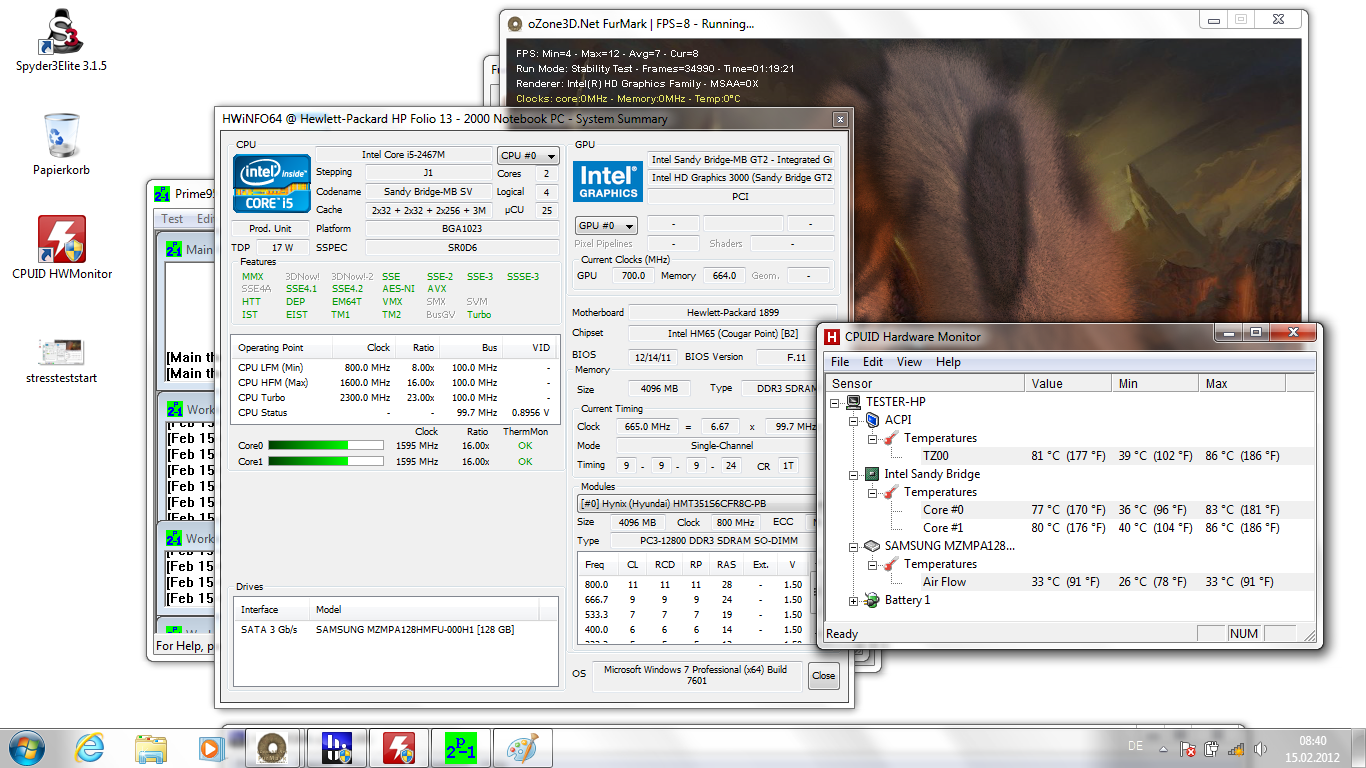Launch CPUID HWMonitor from the desktop shortcut
The width and height of the screenshot is (1366, 768).
[61, 247]
